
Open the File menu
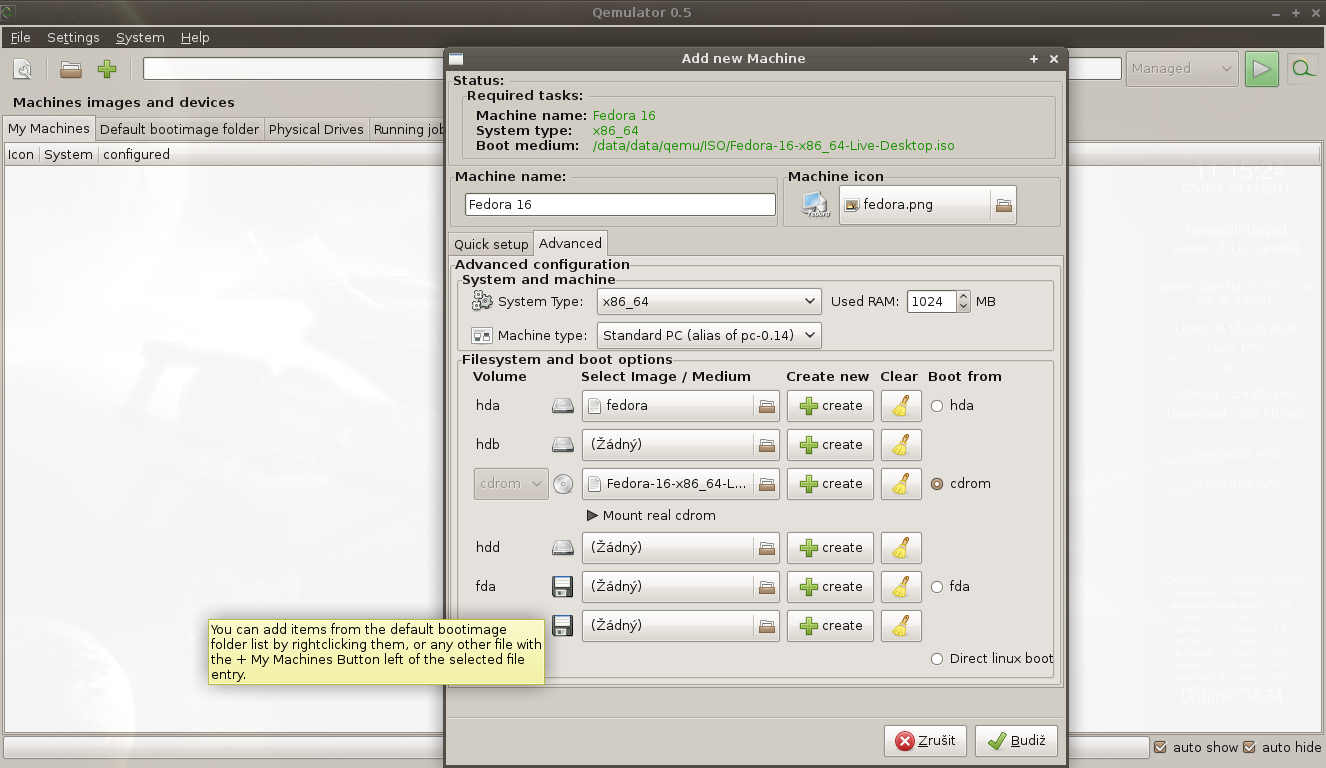(21, 38)
